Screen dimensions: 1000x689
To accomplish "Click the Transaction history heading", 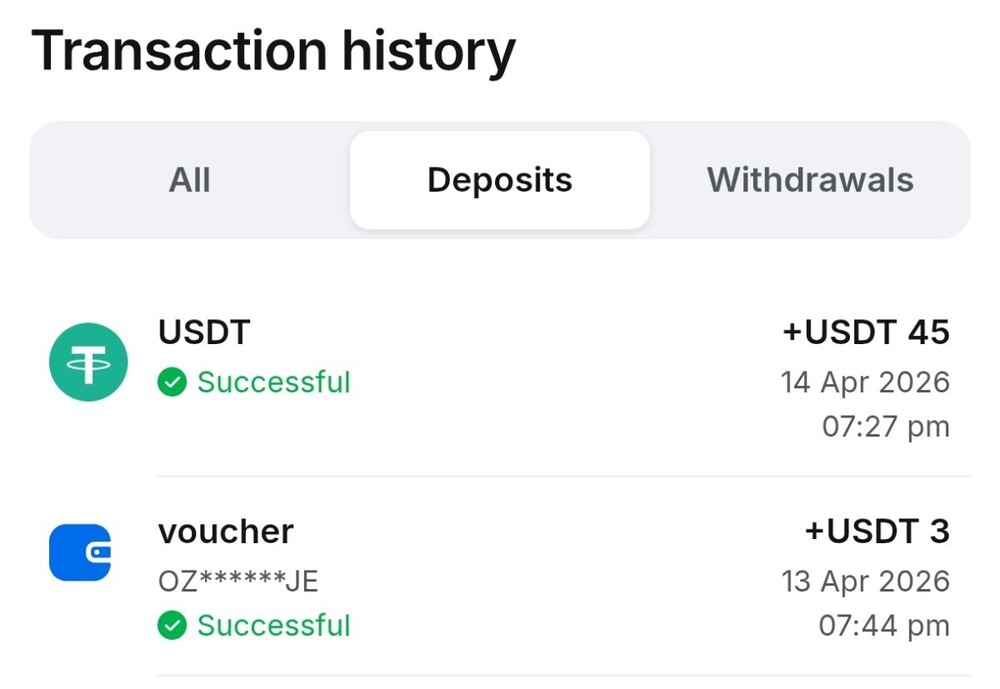I will coord(273,52).
